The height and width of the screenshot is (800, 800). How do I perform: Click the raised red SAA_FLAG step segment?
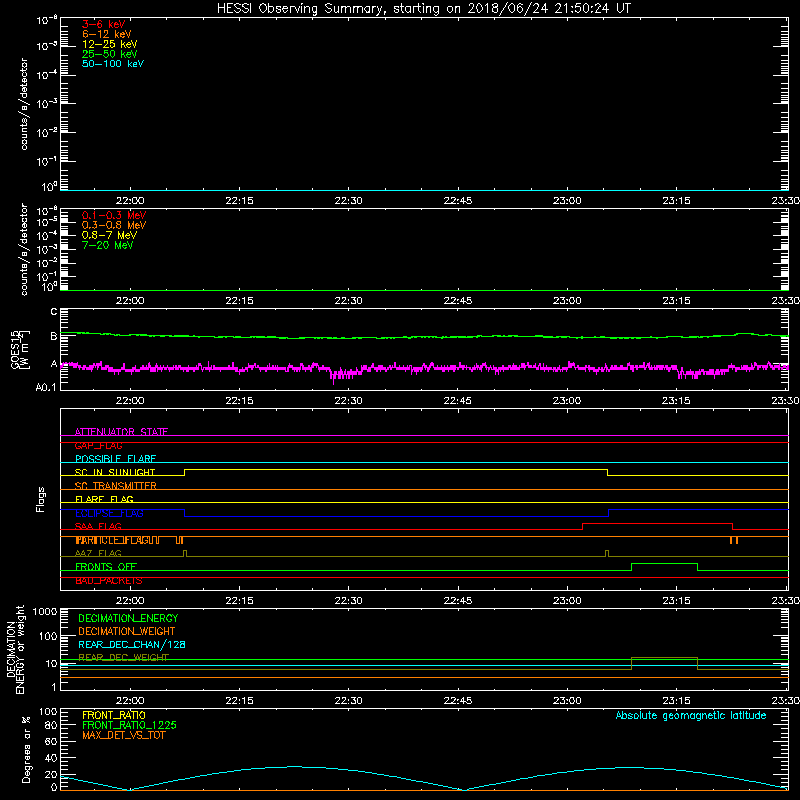coord(657,523)
